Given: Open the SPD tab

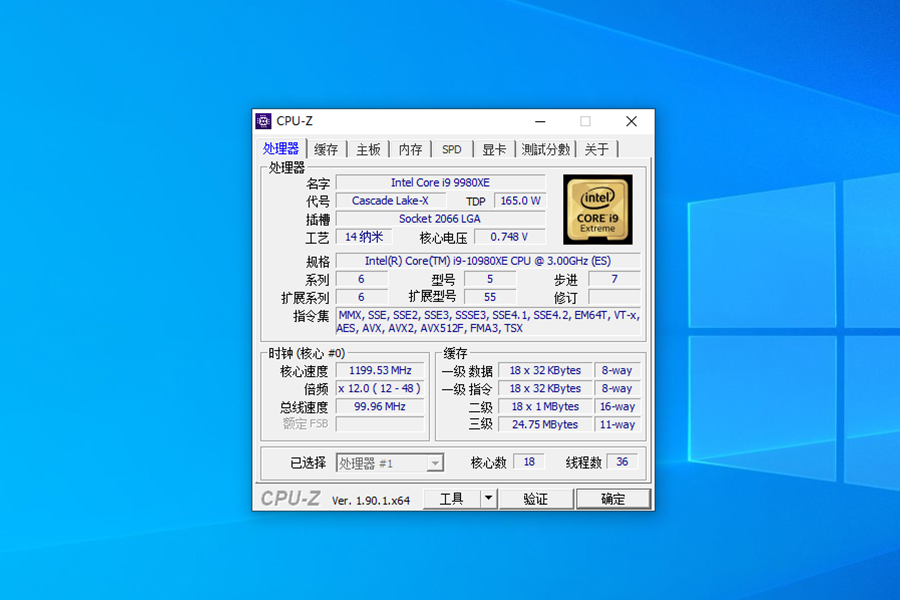Looking at the screenshot, I should (x=450, y=148).
